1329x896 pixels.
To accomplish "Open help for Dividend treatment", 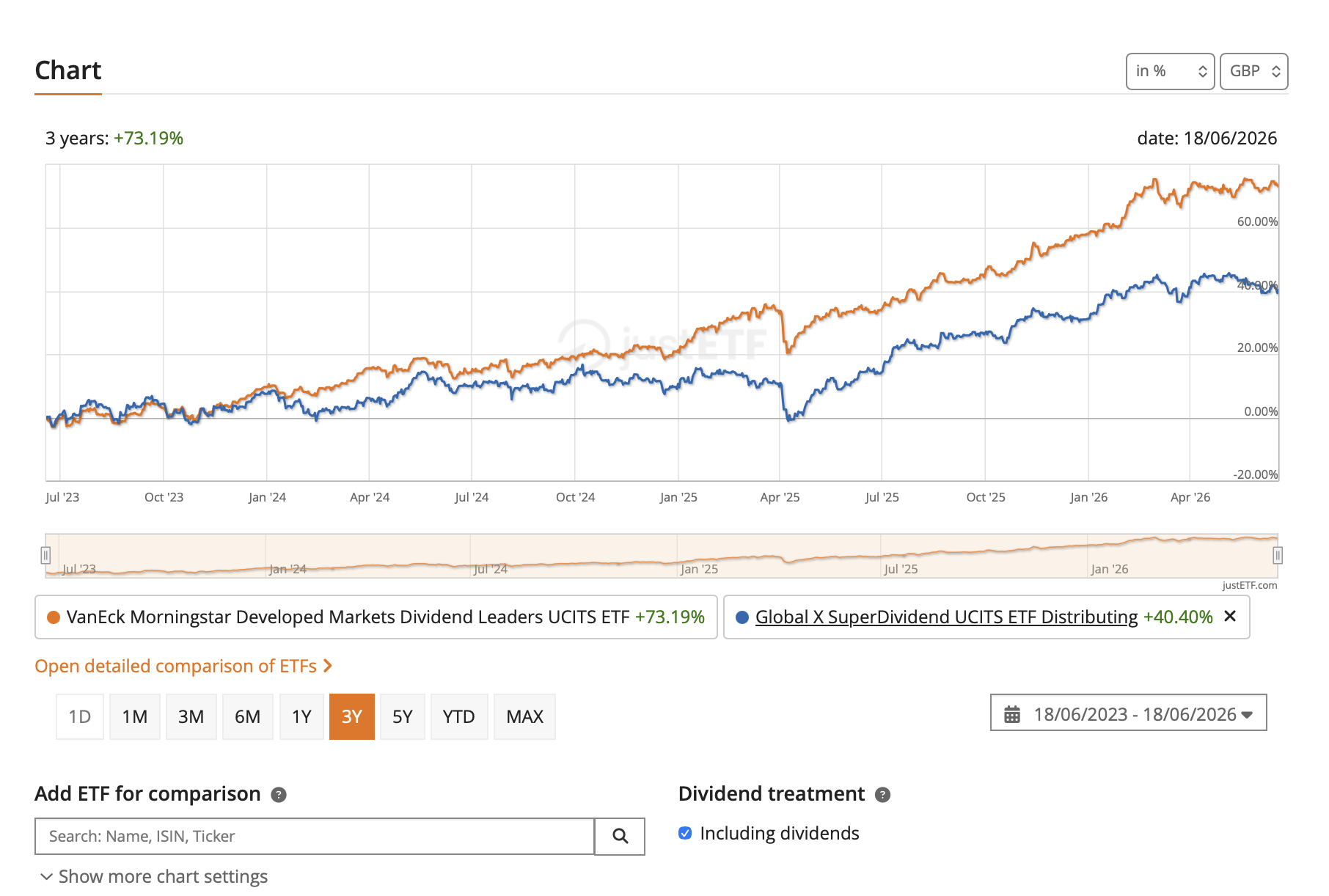I will (x=883, y=795).
